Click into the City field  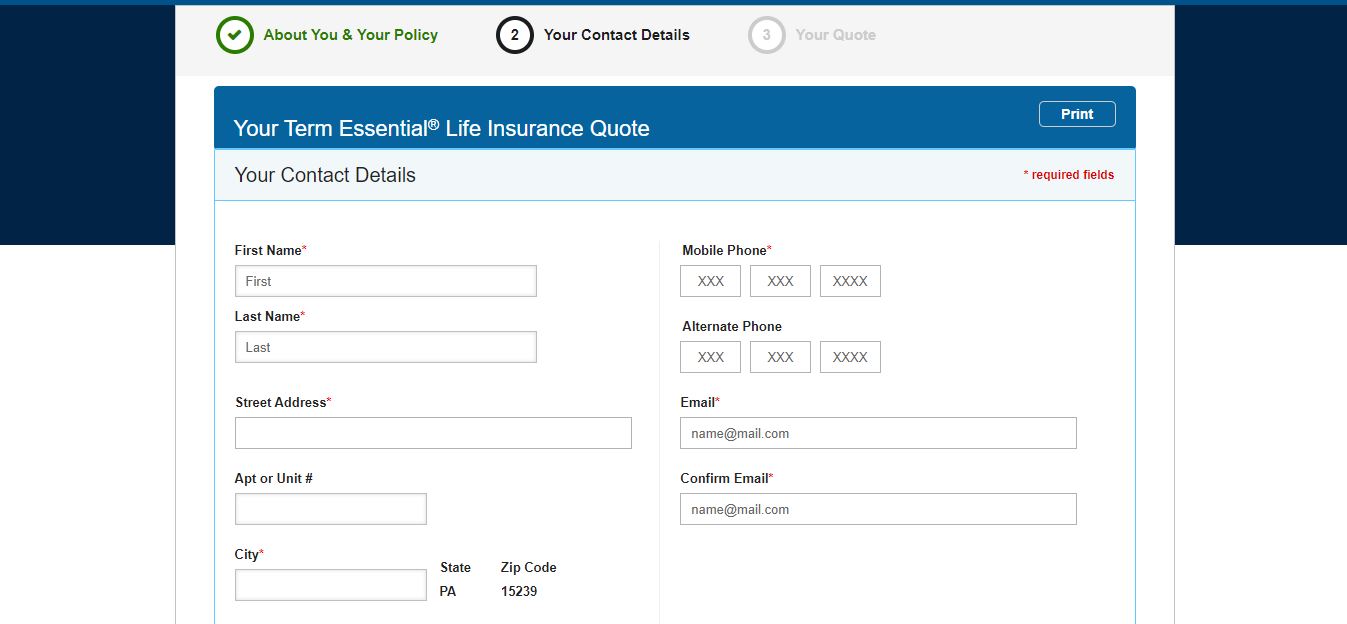(x=331, y=585)
